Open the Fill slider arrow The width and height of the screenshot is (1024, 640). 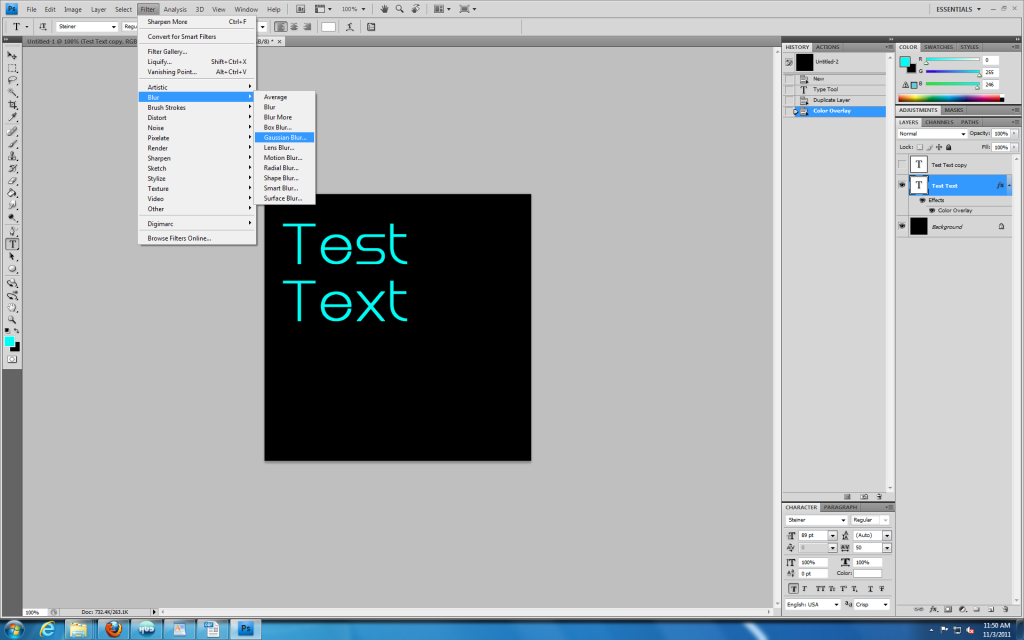coord(1014,147)
